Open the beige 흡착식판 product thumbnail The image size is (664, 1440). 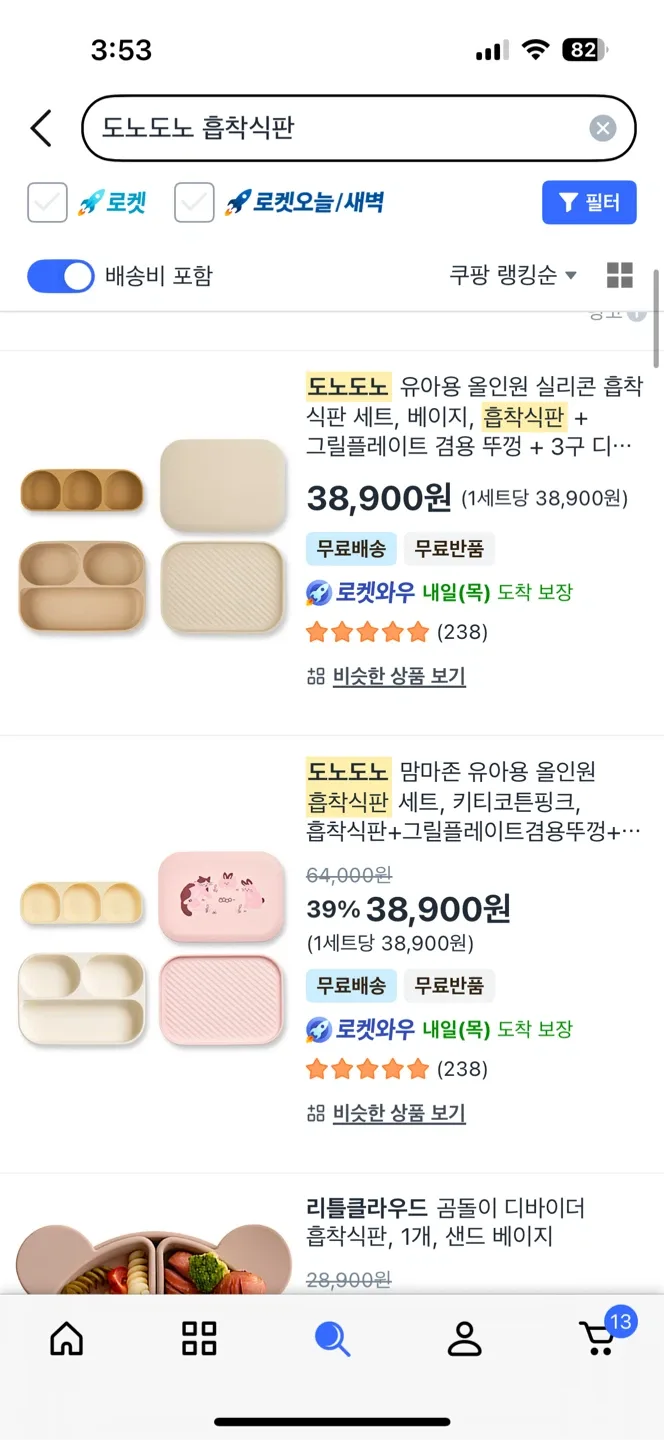[153, 536]
